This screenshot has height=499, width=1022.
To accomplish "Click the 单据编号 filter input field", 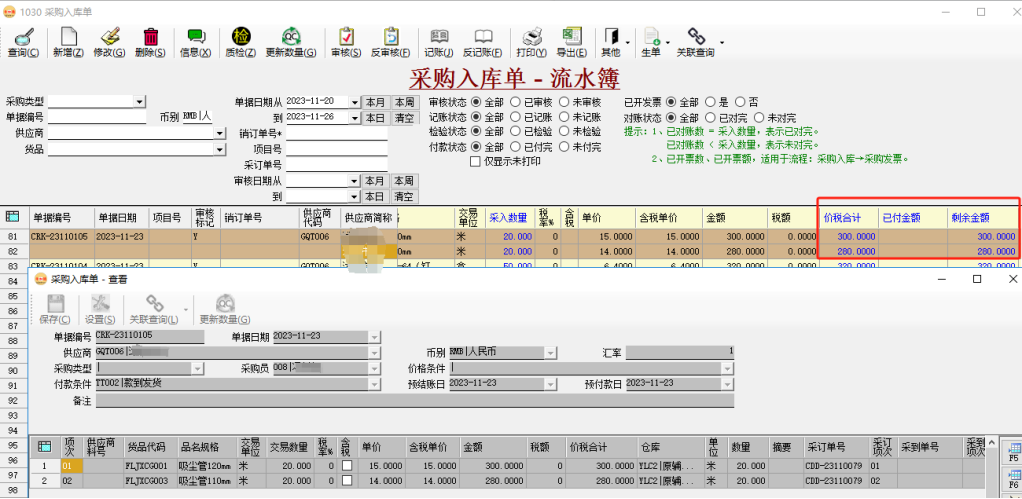I will coord(97,117).
